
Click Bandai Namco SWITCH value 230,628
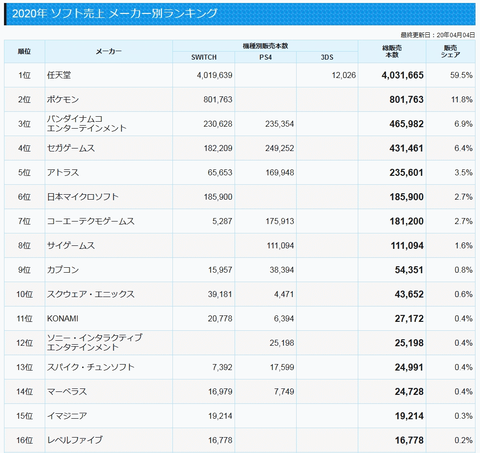tap(218, 124)
